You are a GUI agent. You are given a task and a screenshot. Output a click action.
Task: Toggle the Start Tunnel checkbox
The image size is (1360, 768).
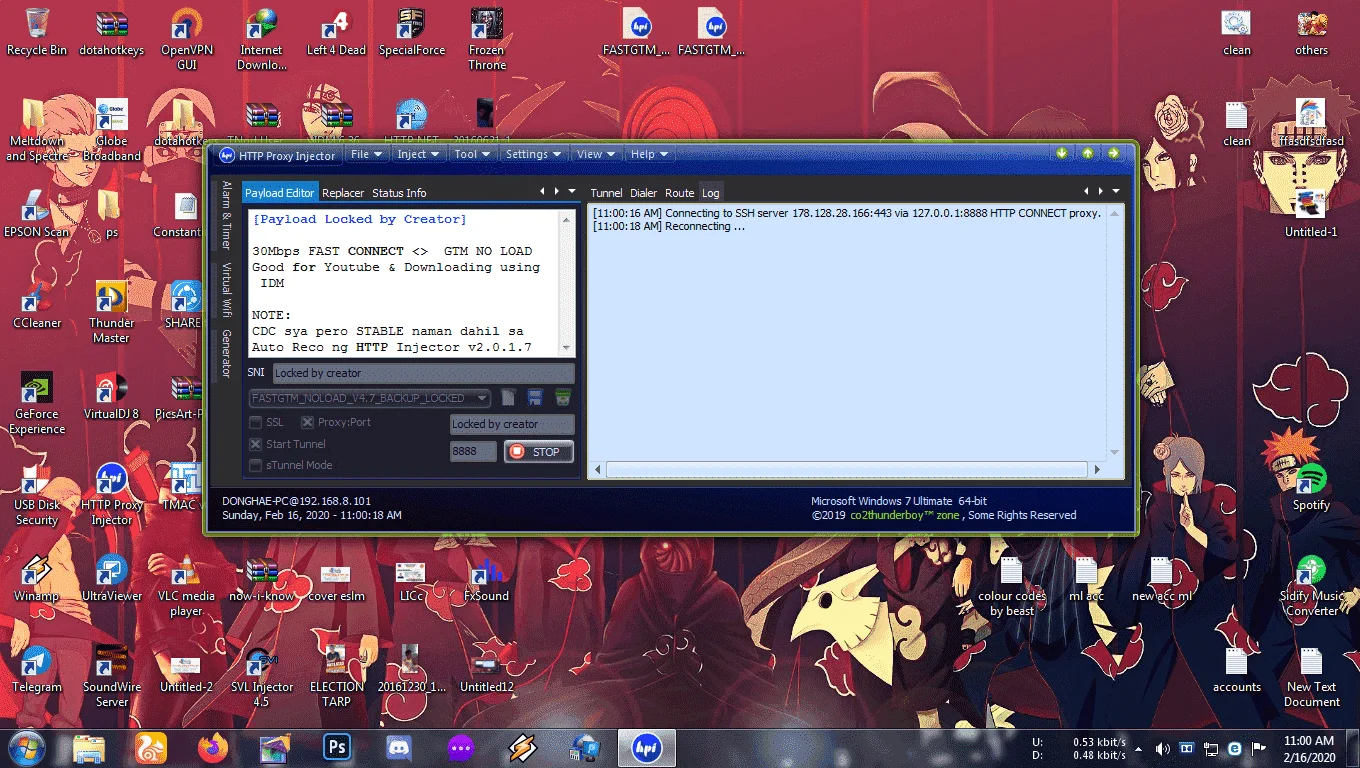coord(256,444)
